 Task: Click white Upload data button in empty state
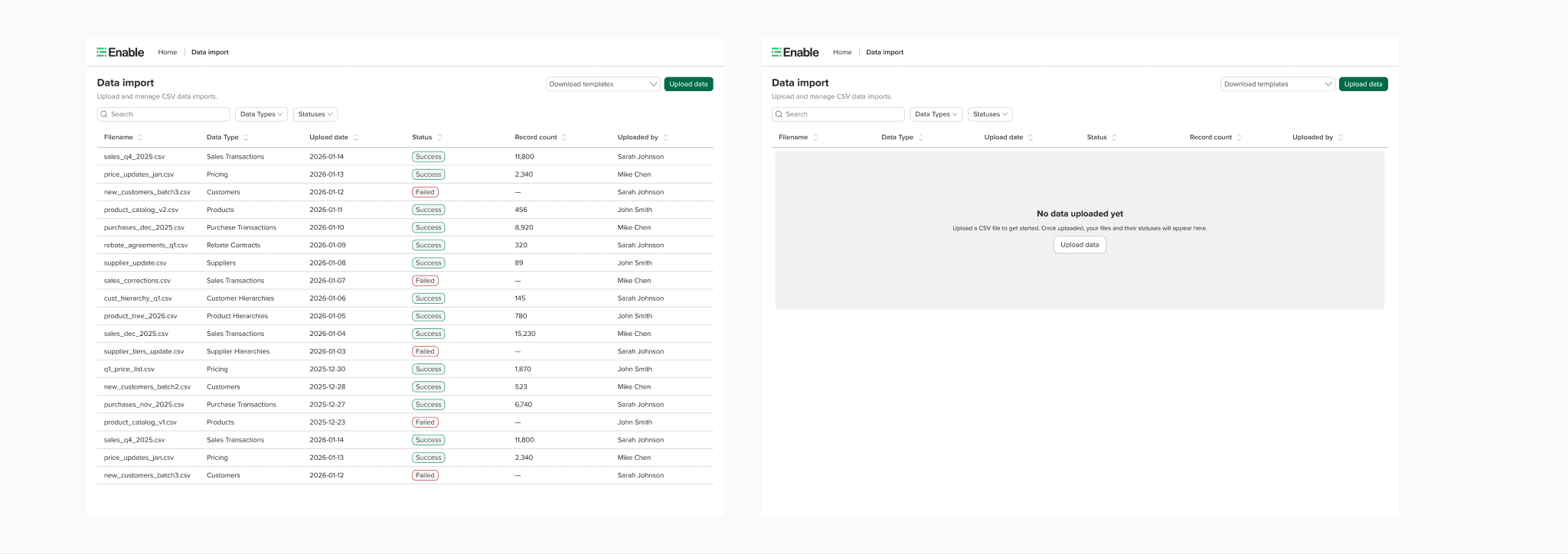coord(1080,245)
